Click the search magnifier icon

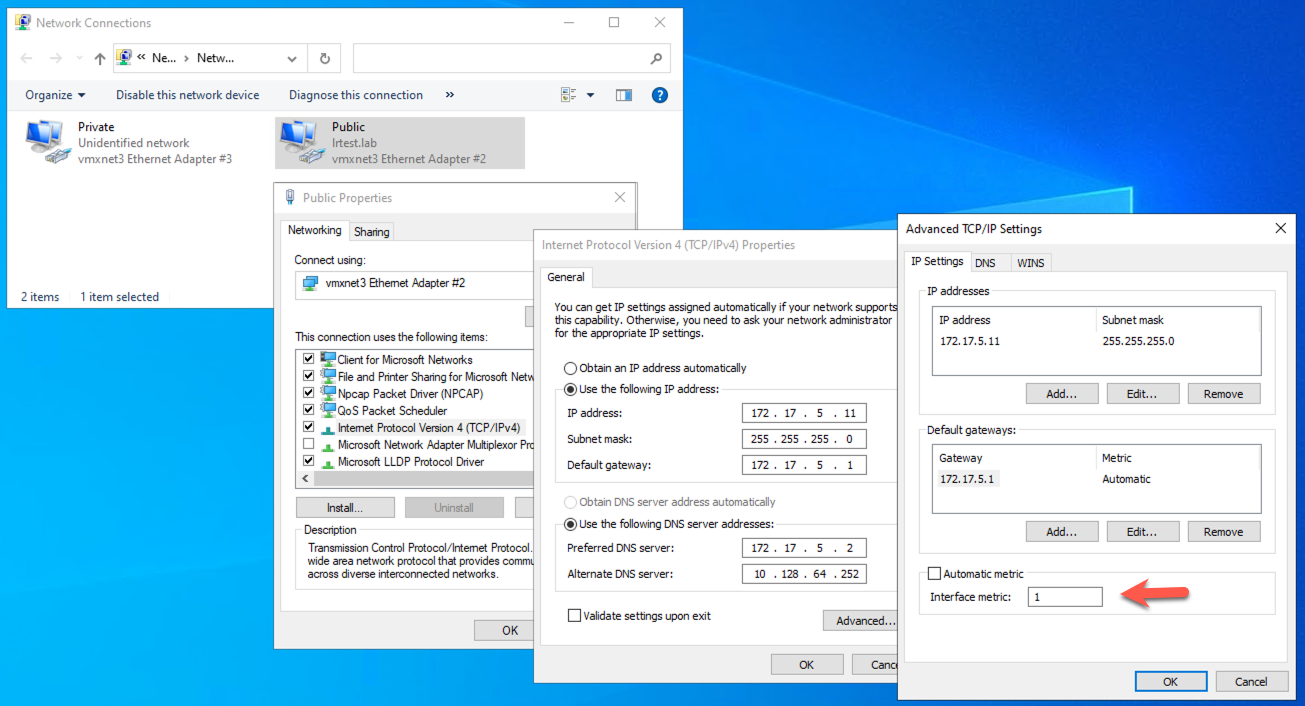pyautogui.click(x=656, y=58)
